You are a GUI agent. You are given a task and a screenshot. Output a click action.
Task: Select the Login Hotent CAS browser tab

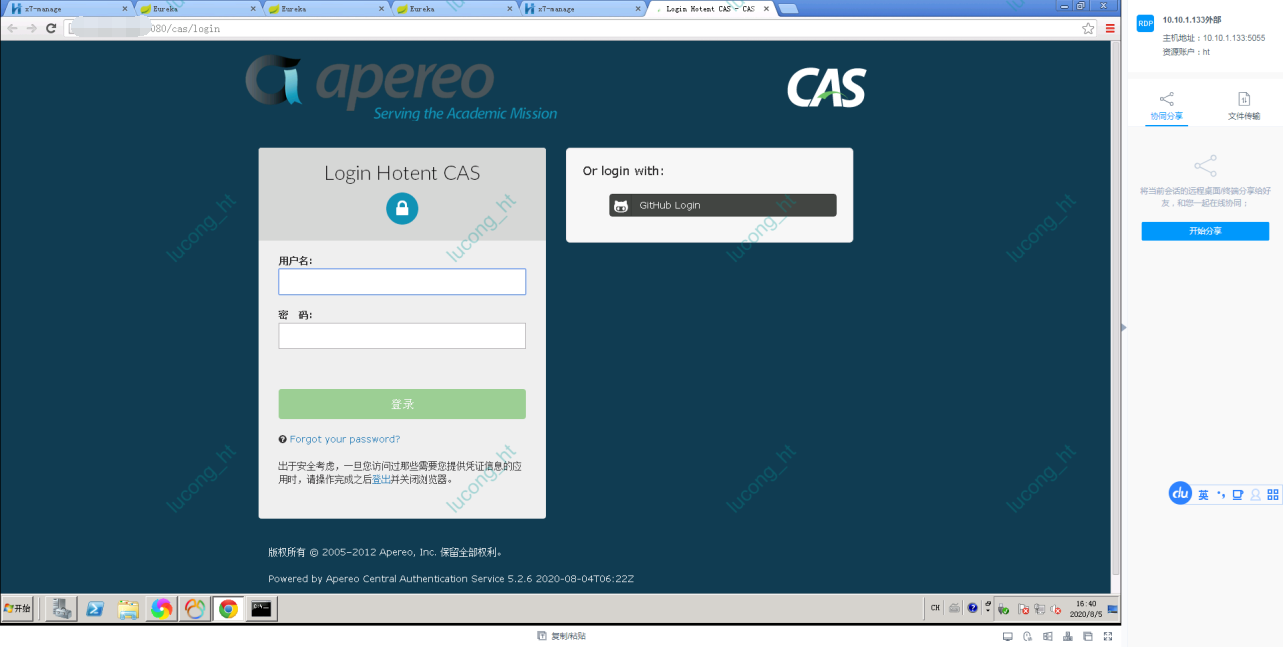(x=710, y=8)
